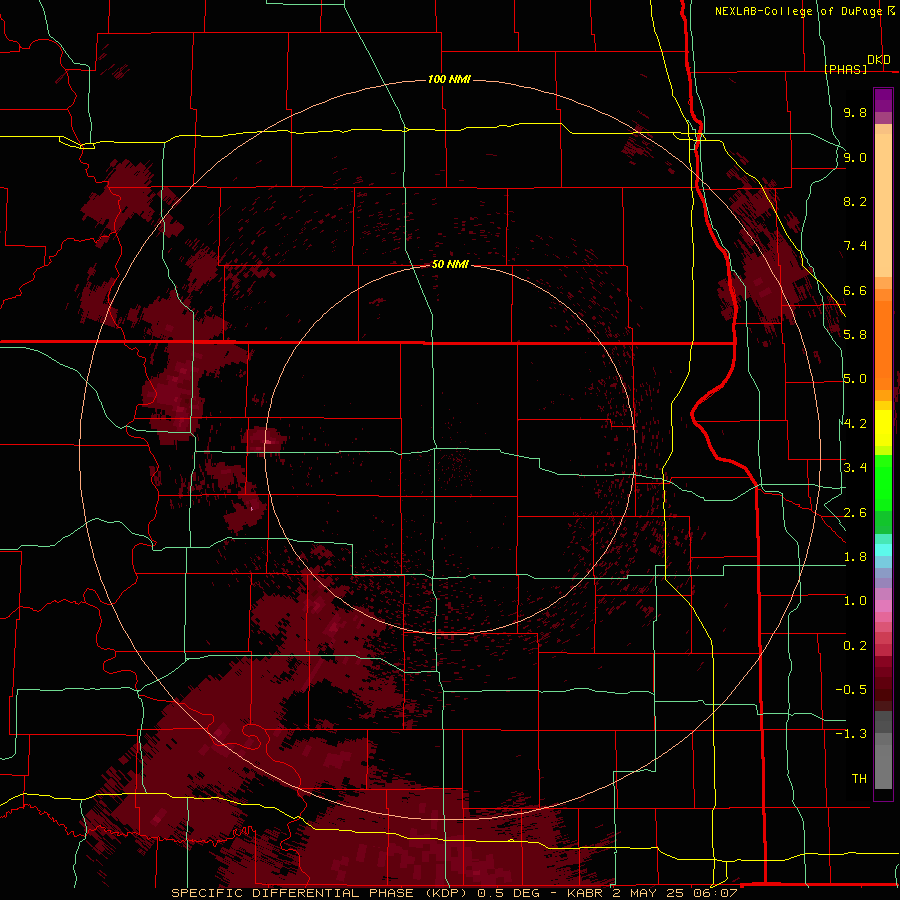Click the -1.3 color scale value
The image size is (900, 900).
(851, 734)
